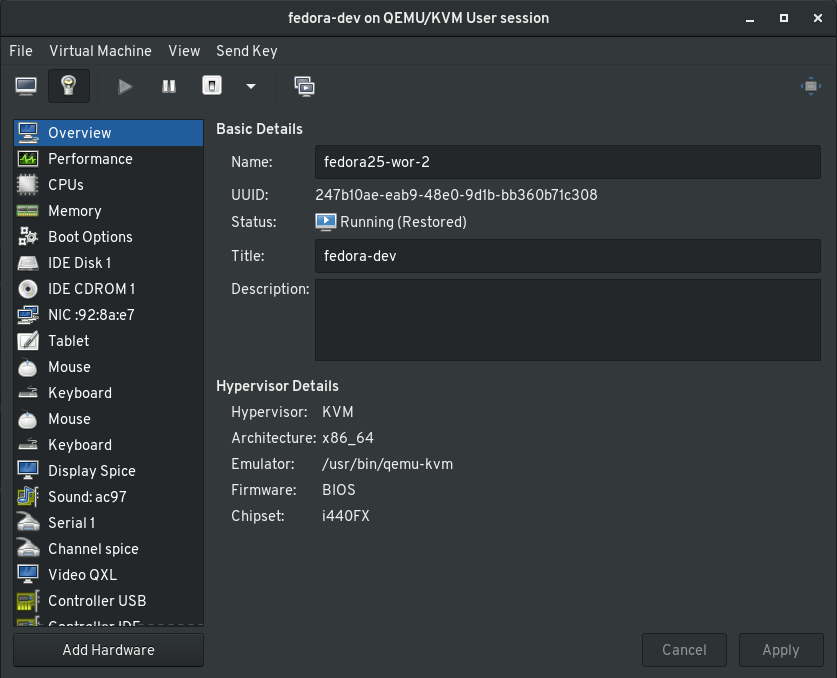Shut down the virtual machine button
This screenshot has width=837, height=678.
[212, 86]
